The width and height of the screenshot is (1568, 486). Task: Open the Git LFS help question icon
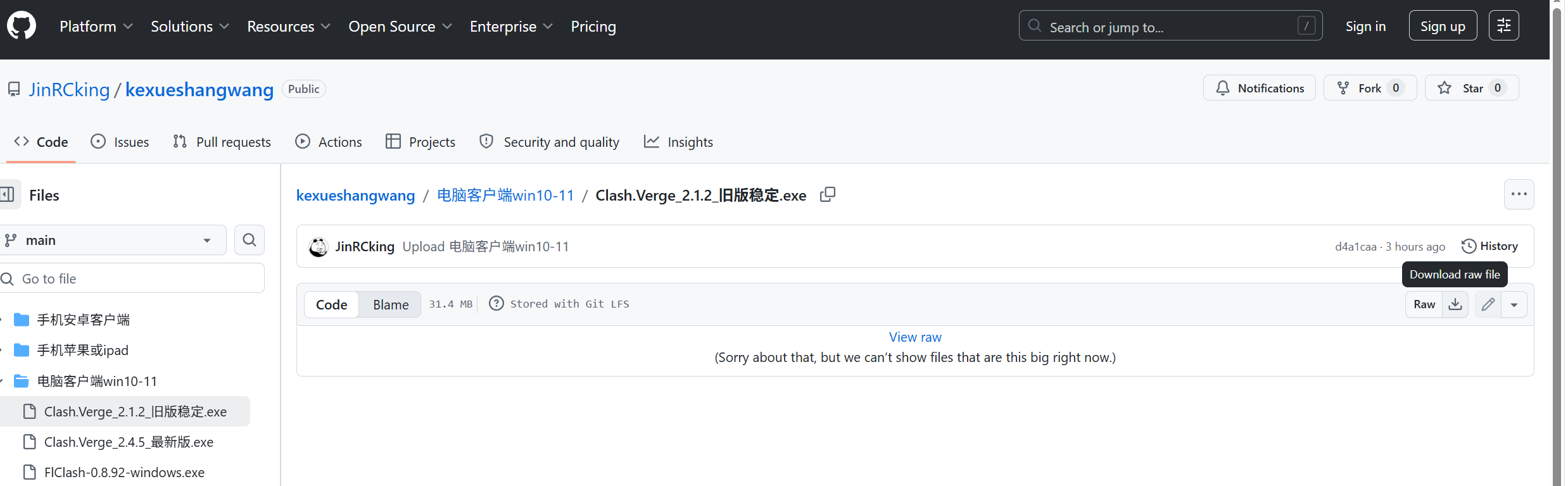click(x=496, y=304)
